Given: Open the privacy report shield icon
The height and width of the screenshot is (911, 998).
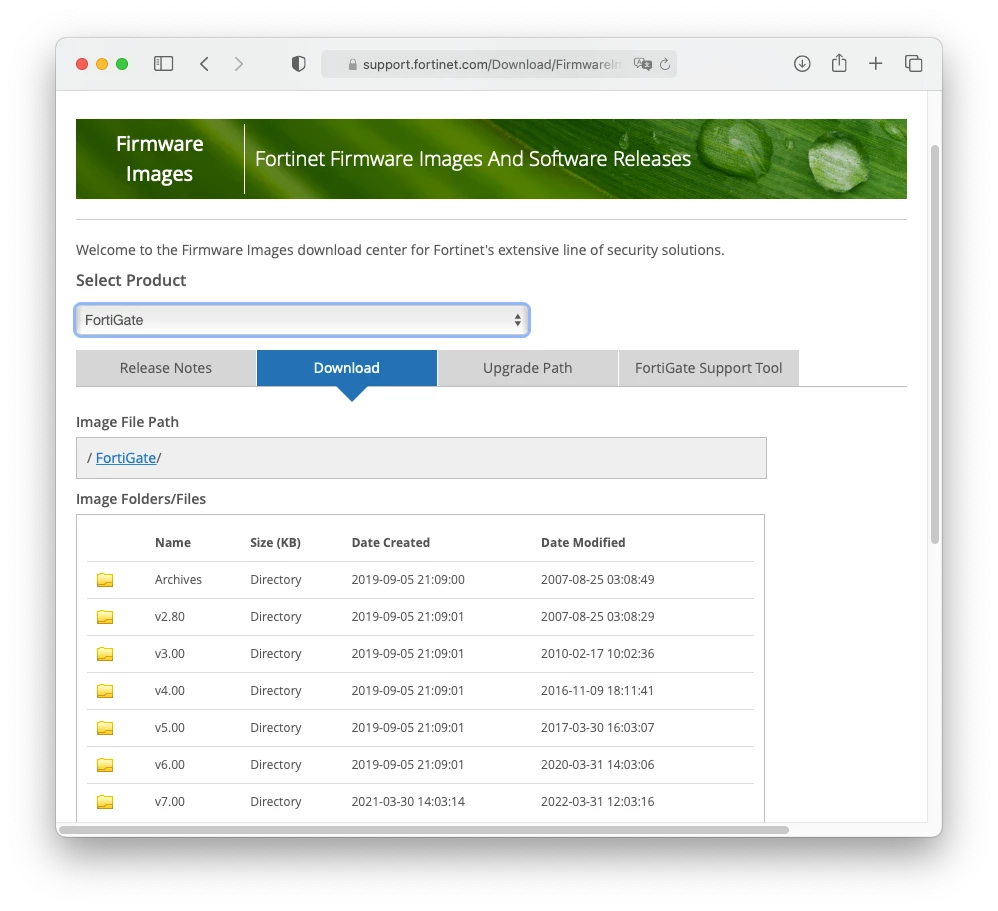Looking at the screenshot, I should coord(299,64).
